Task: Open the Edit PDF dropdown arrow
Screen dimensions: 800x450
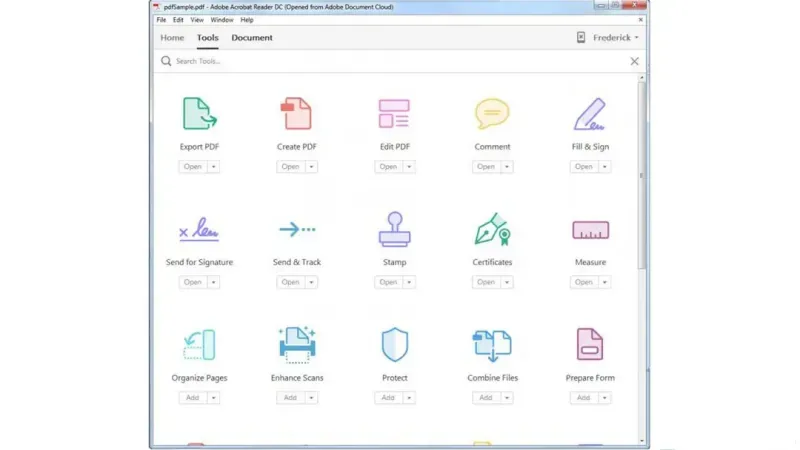Action: pyautogui.click(x=409, y=167)
